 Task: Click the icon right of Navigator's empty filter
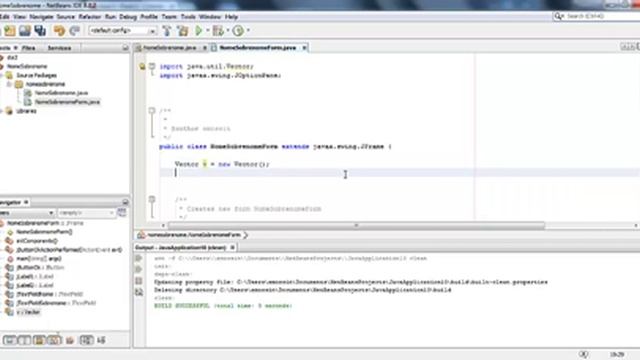pyautogui.click(x=122, y=213)
